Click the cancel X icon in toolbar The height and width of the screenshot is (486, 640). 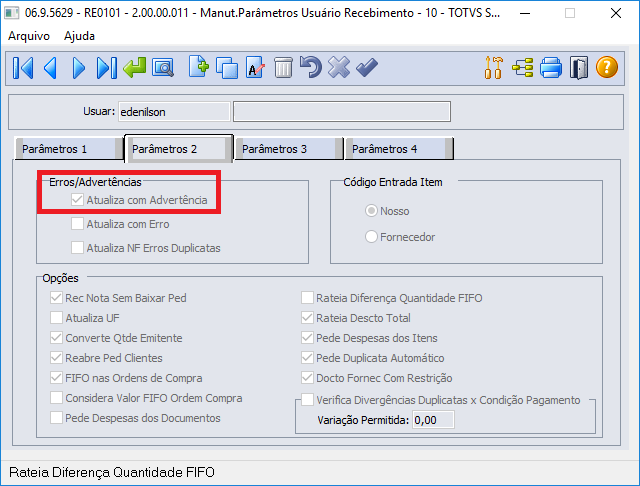pyautogui.click(x=339, y=67)
